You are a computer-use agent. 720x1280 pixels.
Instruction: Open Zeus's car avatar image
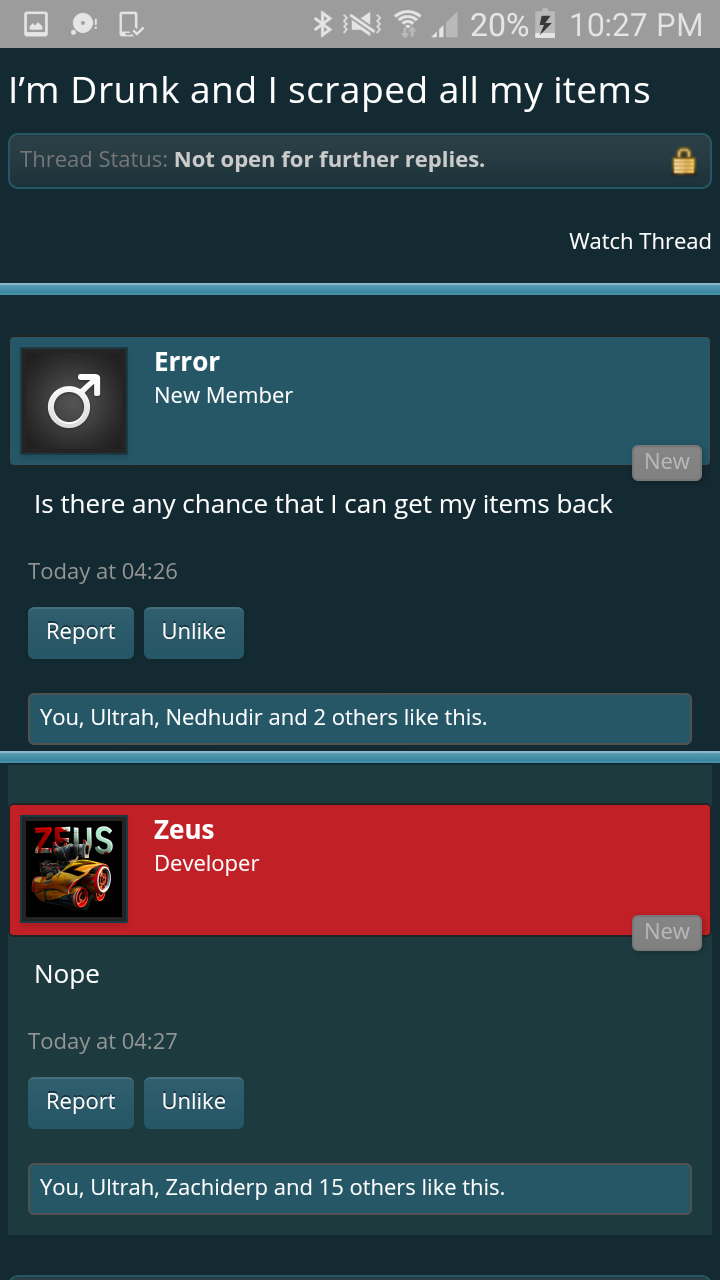74,870
